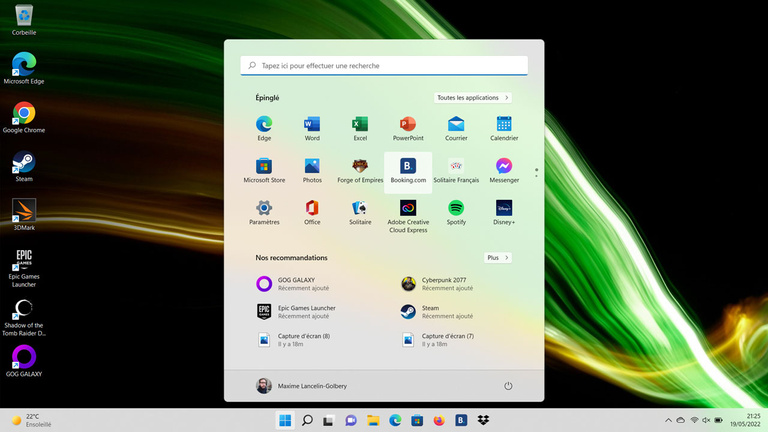Select the GOG GALAXY desktop shortcut
Screen dimensions: 768x432
[x=24, y=361]
